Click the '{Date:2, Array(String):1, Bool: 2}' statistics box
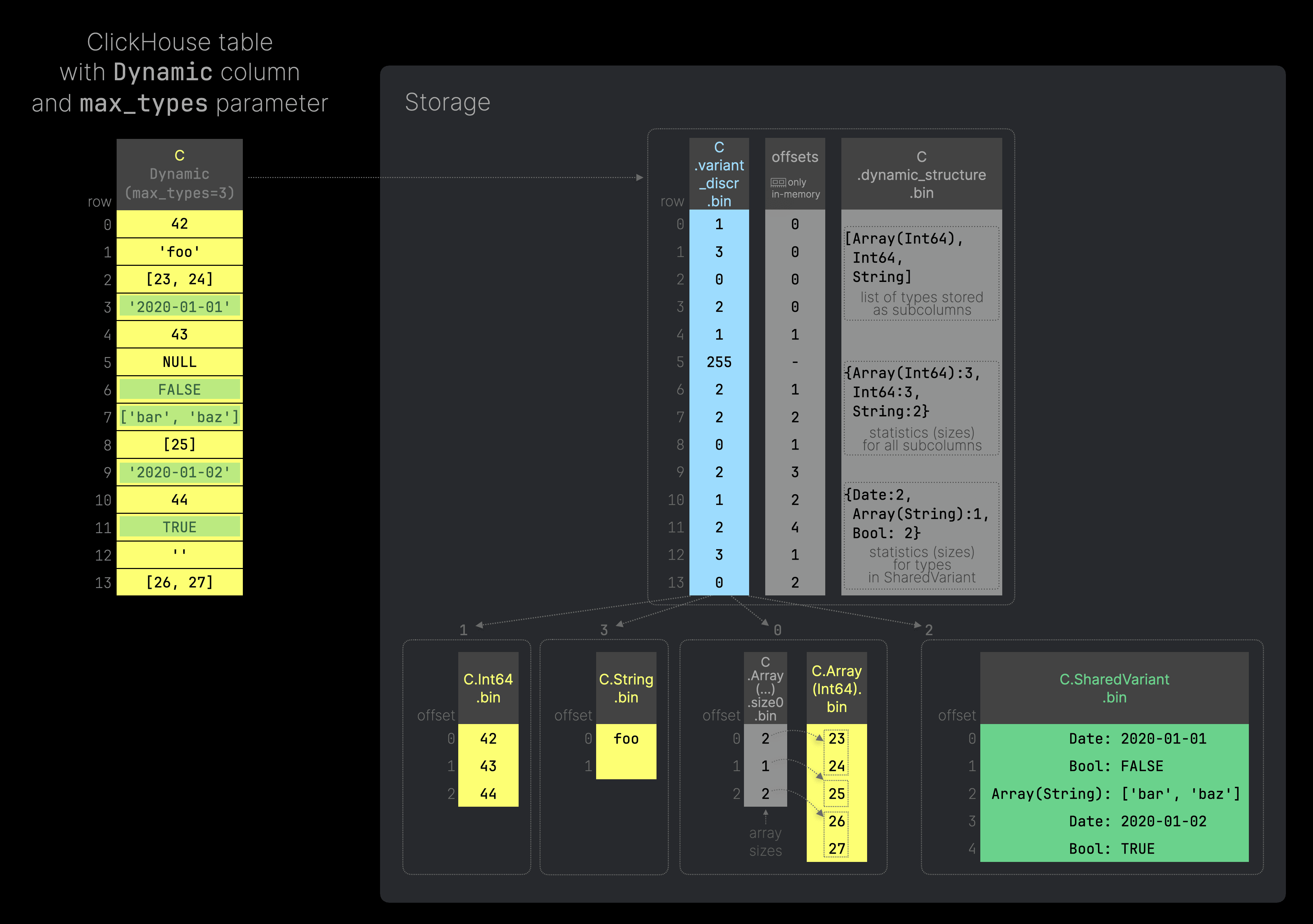 (x=921, y=535)
